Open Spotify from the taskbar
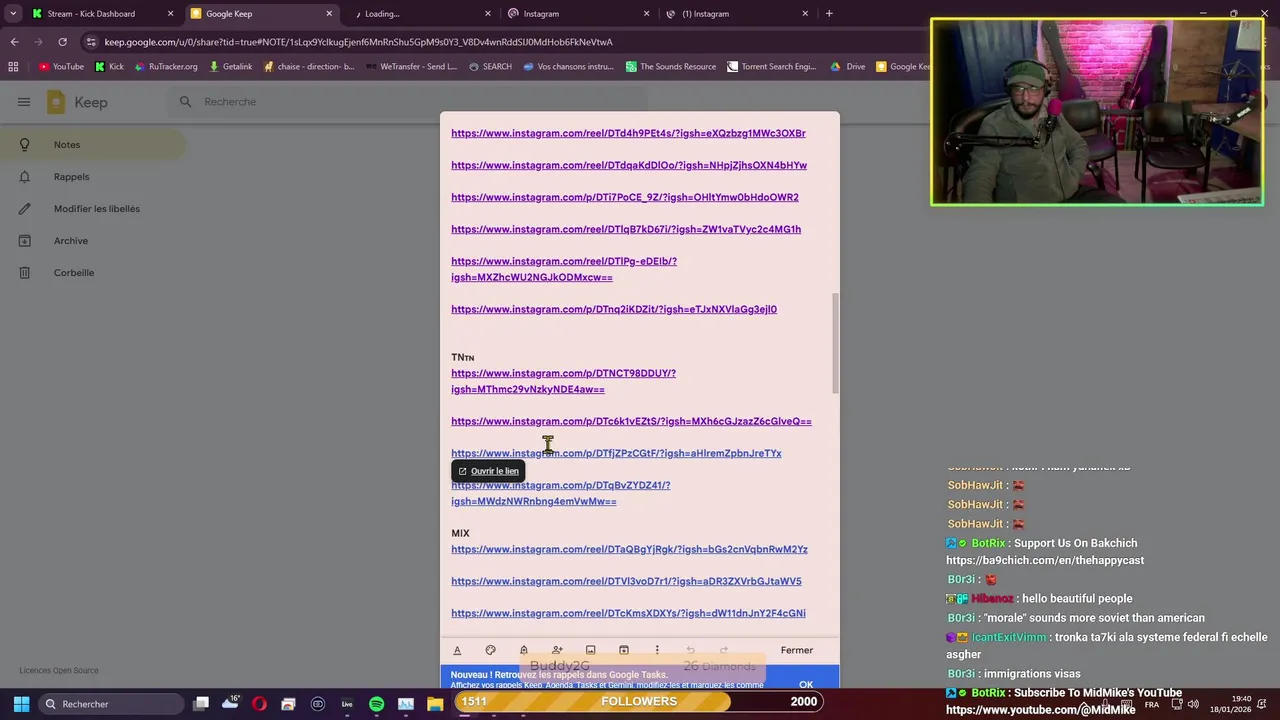The width and height of the screenshot is (1280, 720). pyautogui.click(x=376, y=704)
